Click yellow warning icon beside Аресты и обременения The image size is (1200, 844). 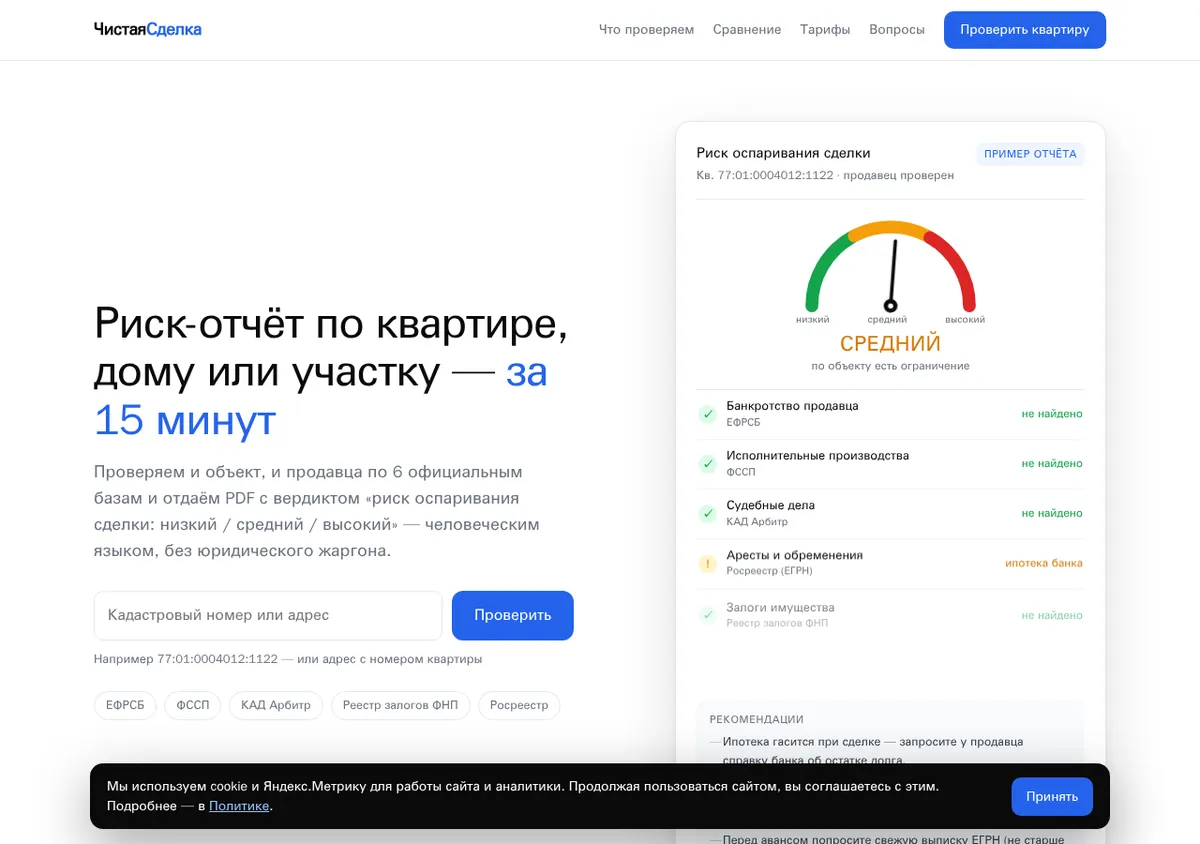point(707,564)
